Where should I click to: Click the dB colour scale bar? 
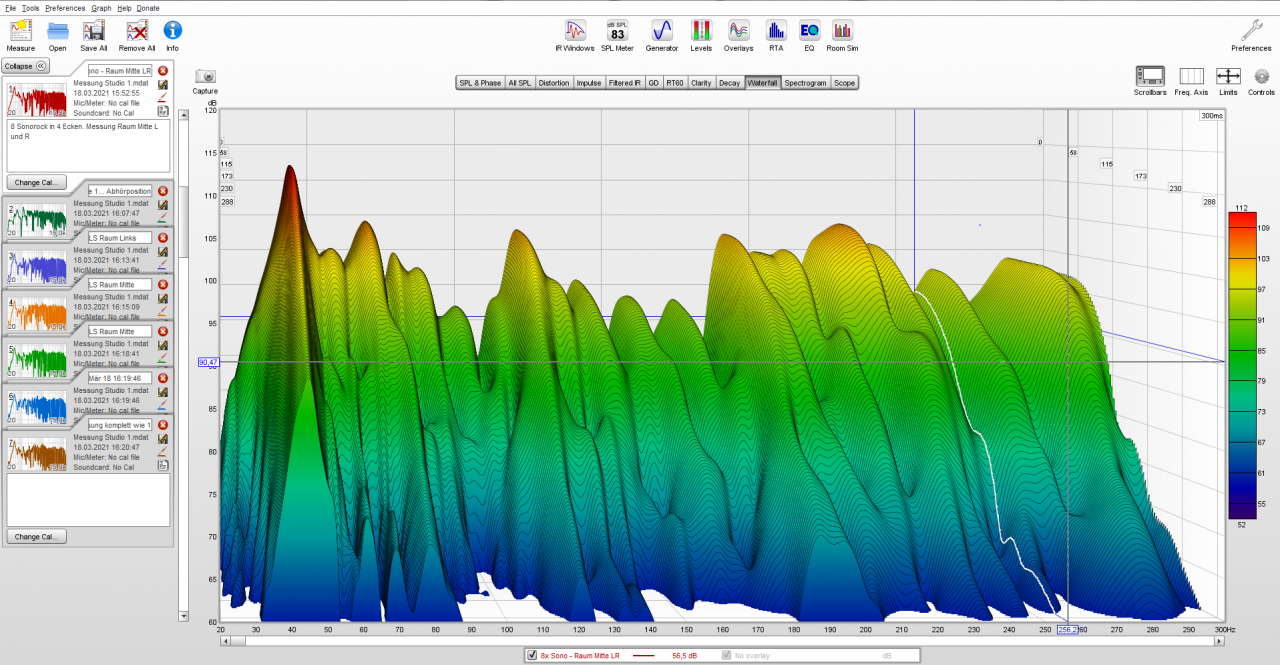(x=1240, y=365)
